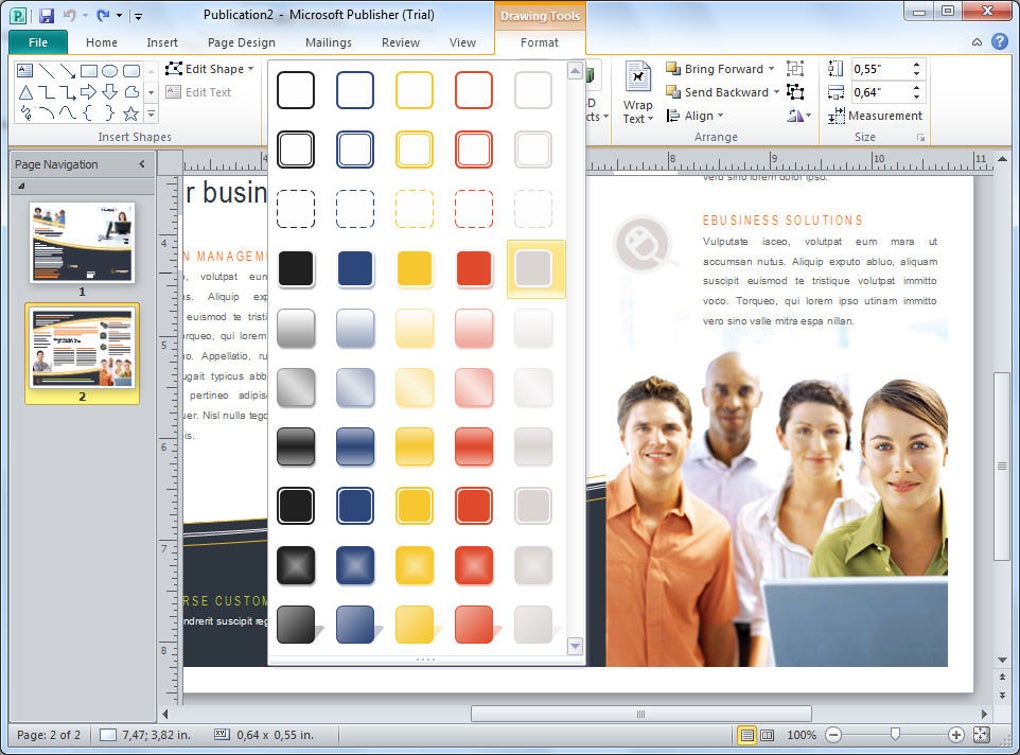
Task: Click the Measurement button in Size group
Action: pos(874,116)
